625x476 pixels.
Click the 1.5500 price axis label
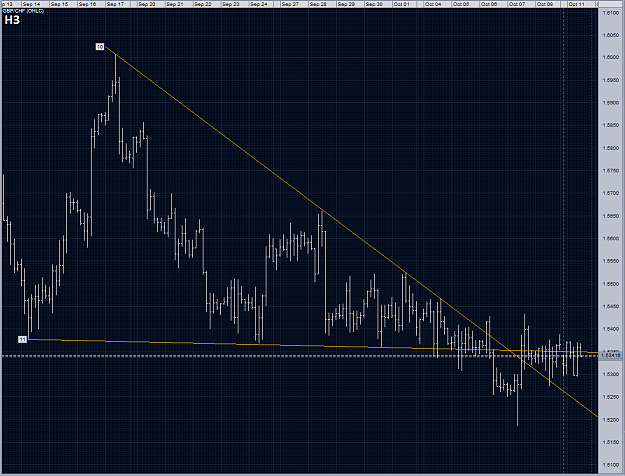[x=610, y=284]
